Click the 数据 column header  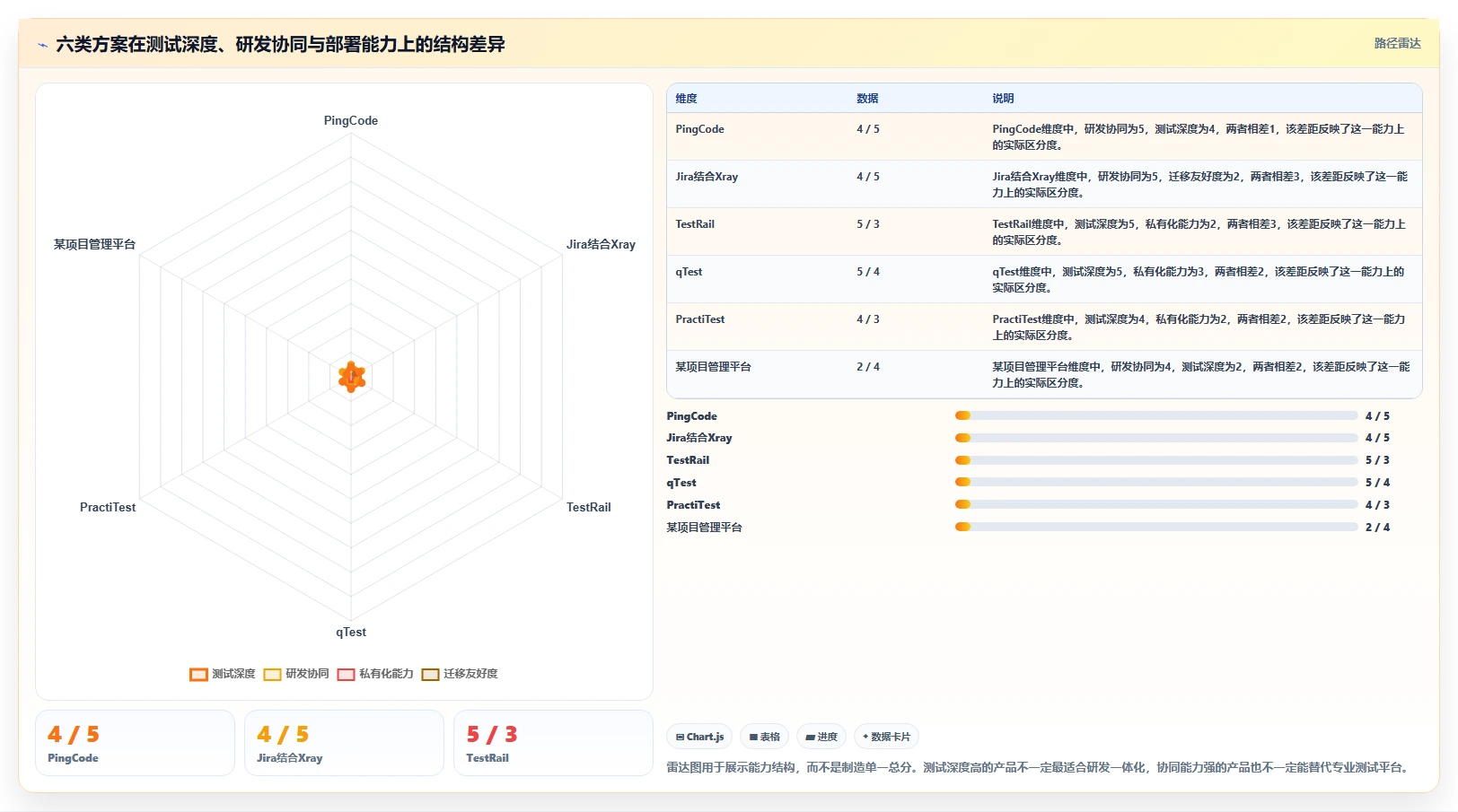(x=867, y=99)
